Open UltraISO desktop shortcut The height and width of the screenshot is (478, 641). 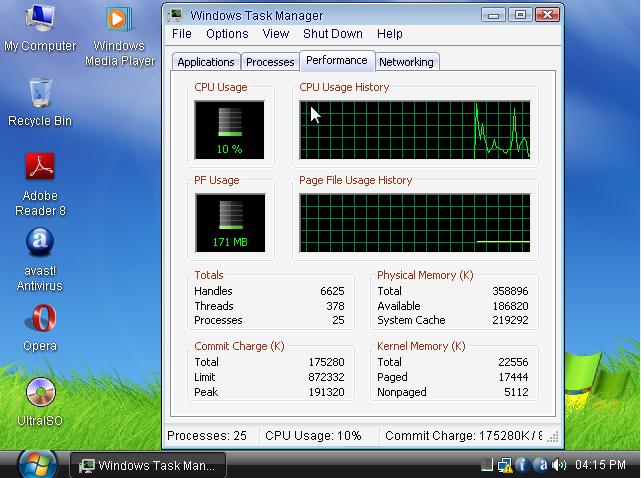(40, 394)
